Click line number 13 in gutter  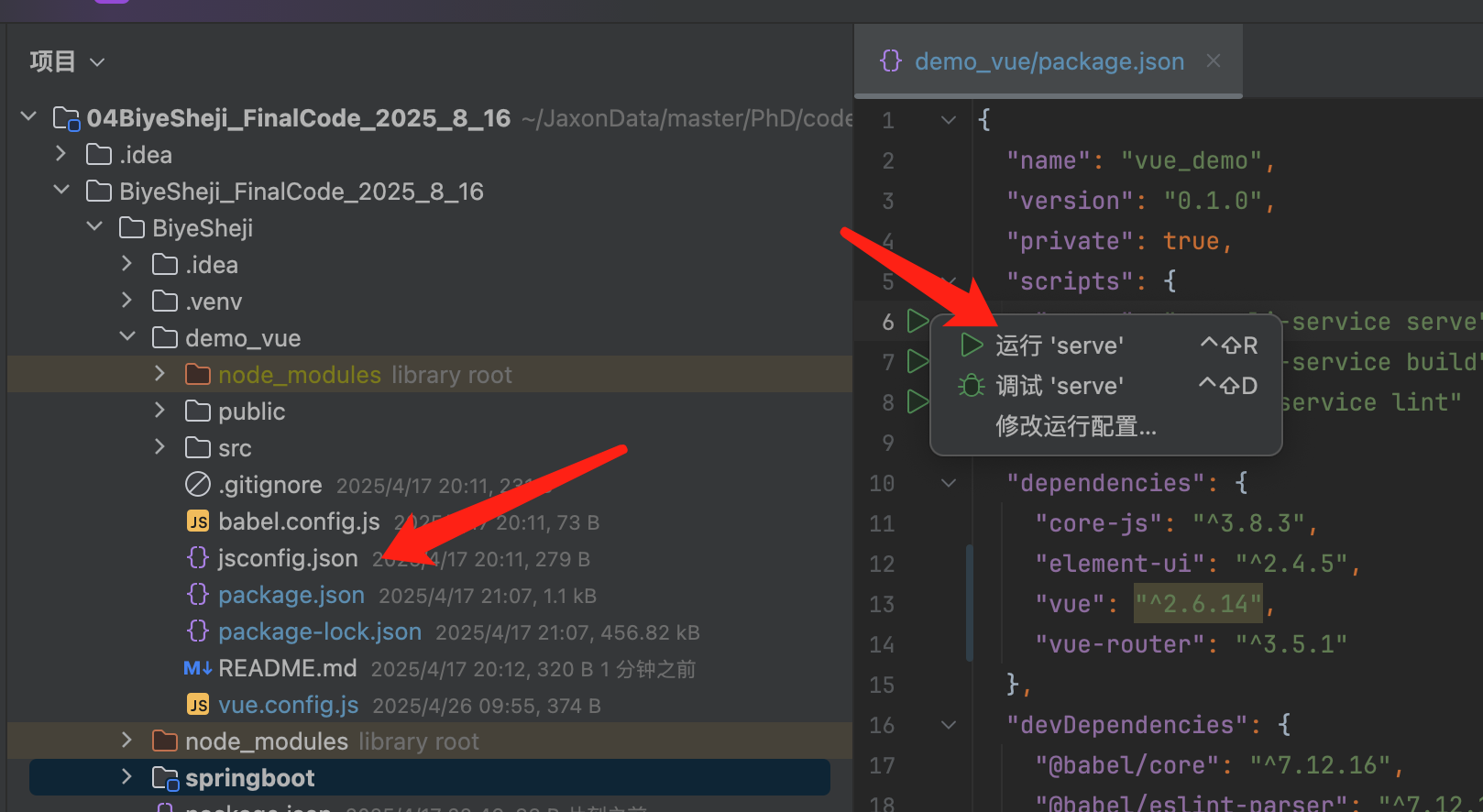(882, 604)
